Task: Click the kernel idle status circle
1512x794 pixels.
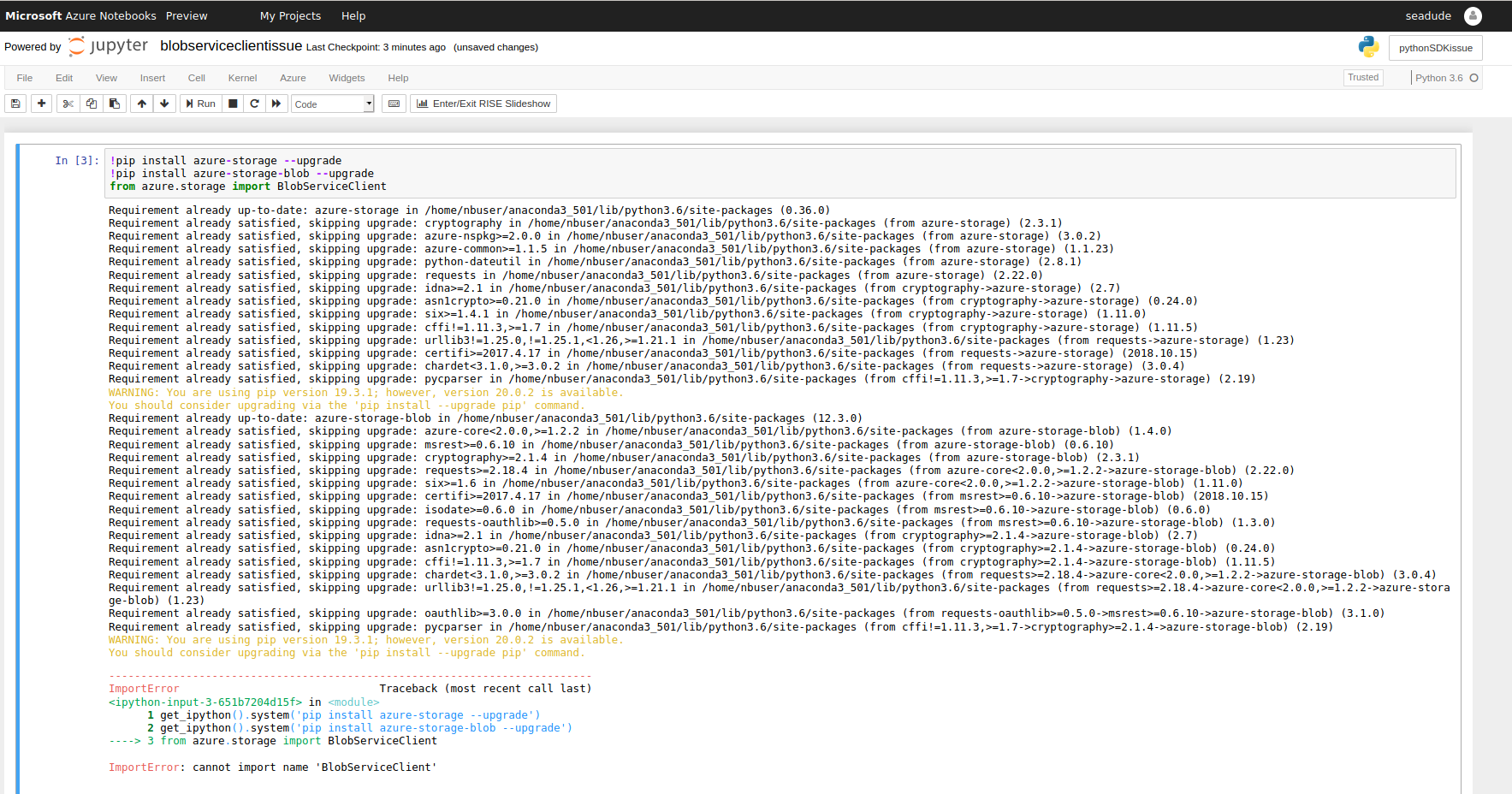Action: (x=1473, y=78)
